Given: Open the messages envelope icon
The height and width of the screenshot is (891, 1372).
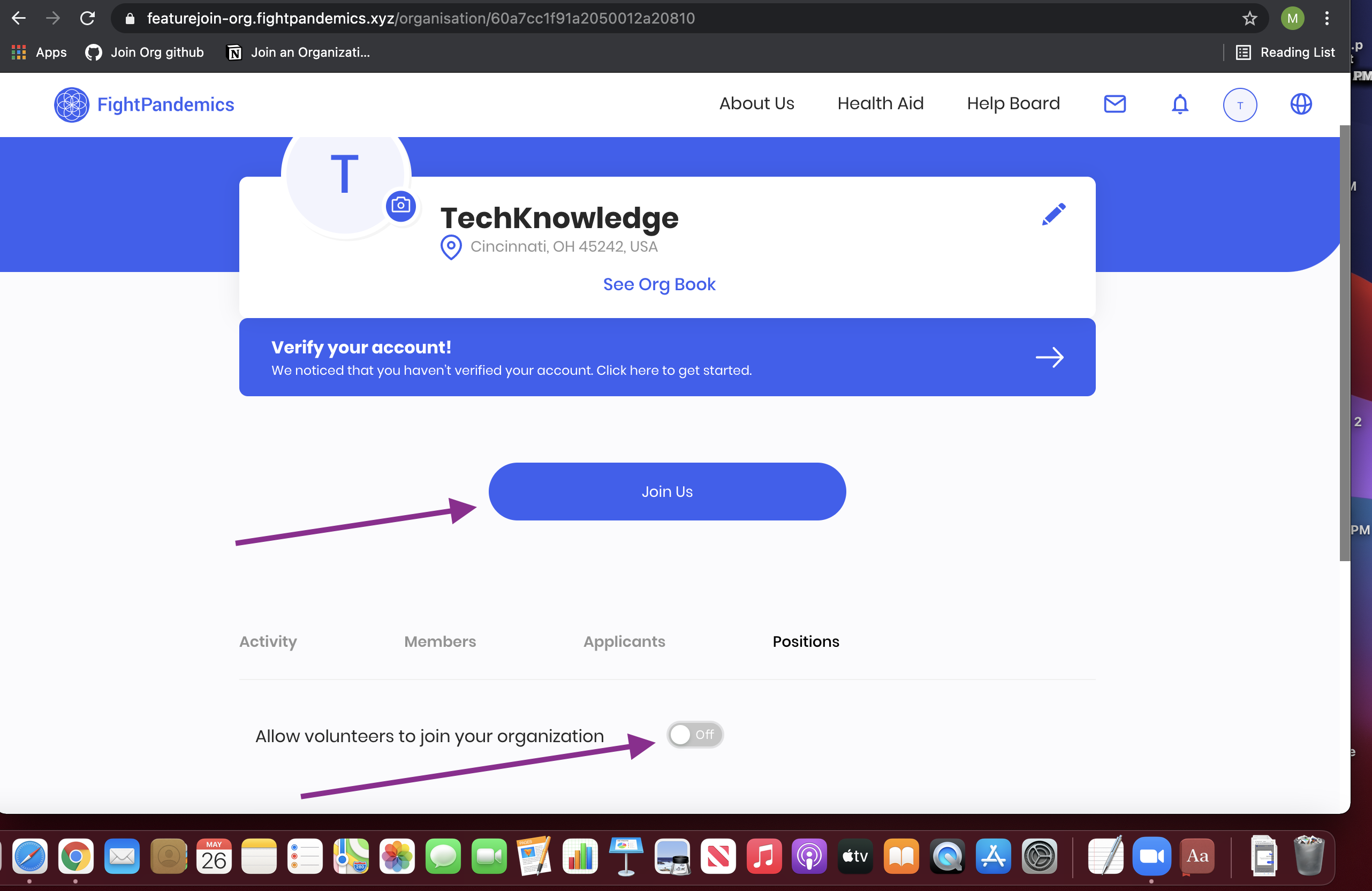Looking at the screenshot, I should pos(1115,104).
